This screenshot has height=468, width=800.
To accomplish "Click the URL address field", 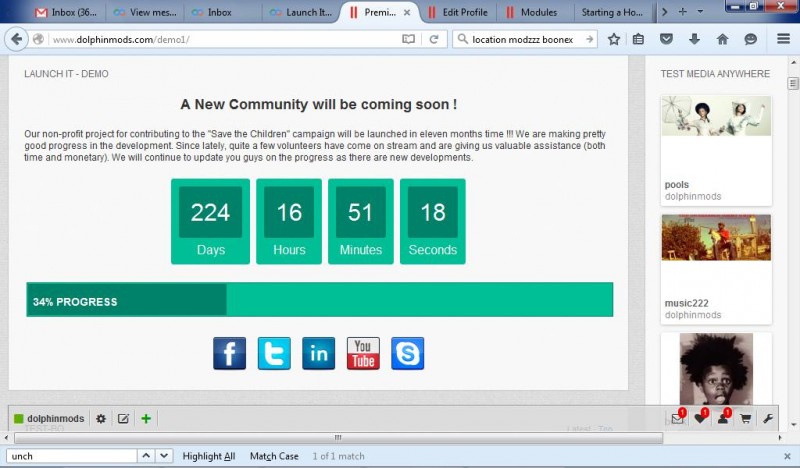I will coord(224,39).
